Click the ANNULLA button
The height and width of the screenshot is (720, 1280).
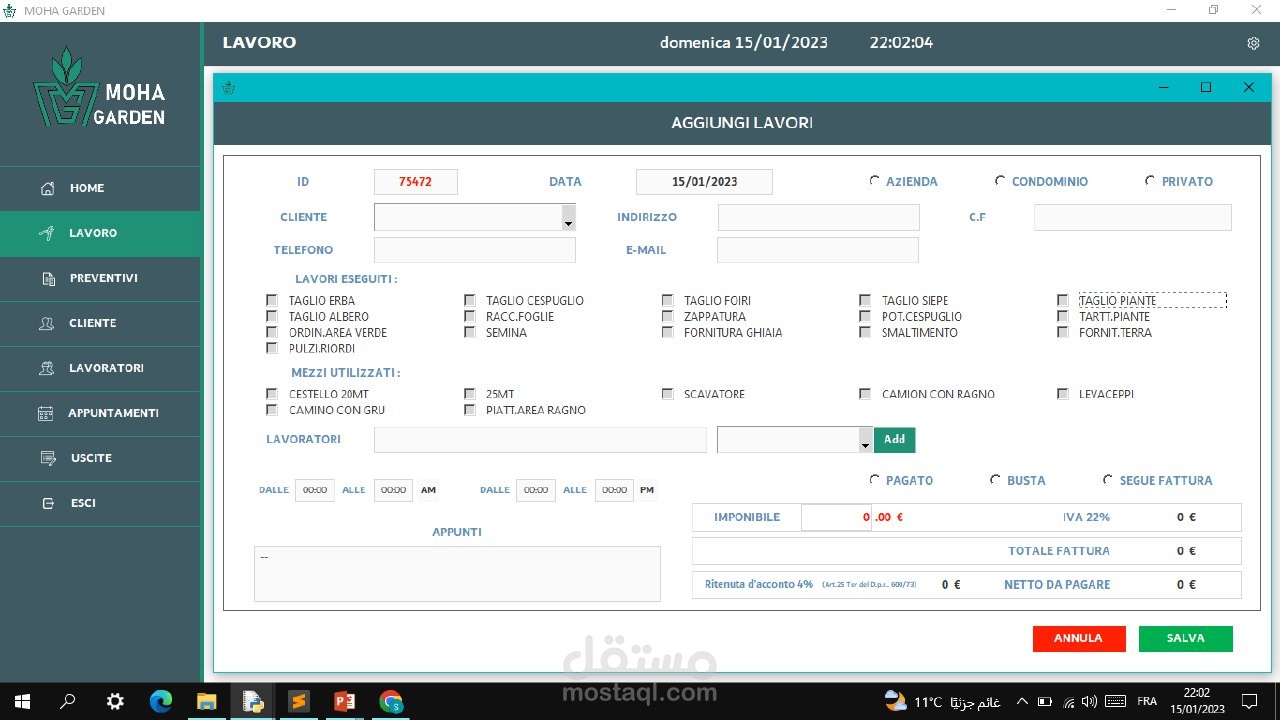1079,639
